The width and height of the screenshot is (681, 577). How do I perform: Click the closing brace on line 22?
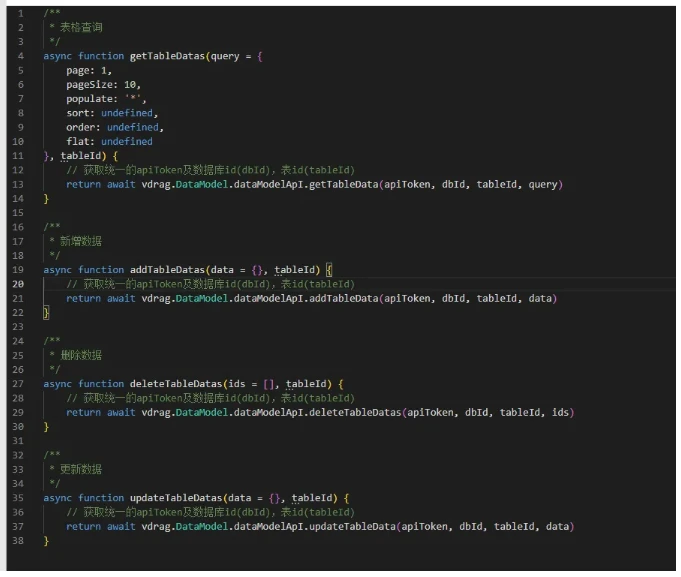(x=46, y=313)
